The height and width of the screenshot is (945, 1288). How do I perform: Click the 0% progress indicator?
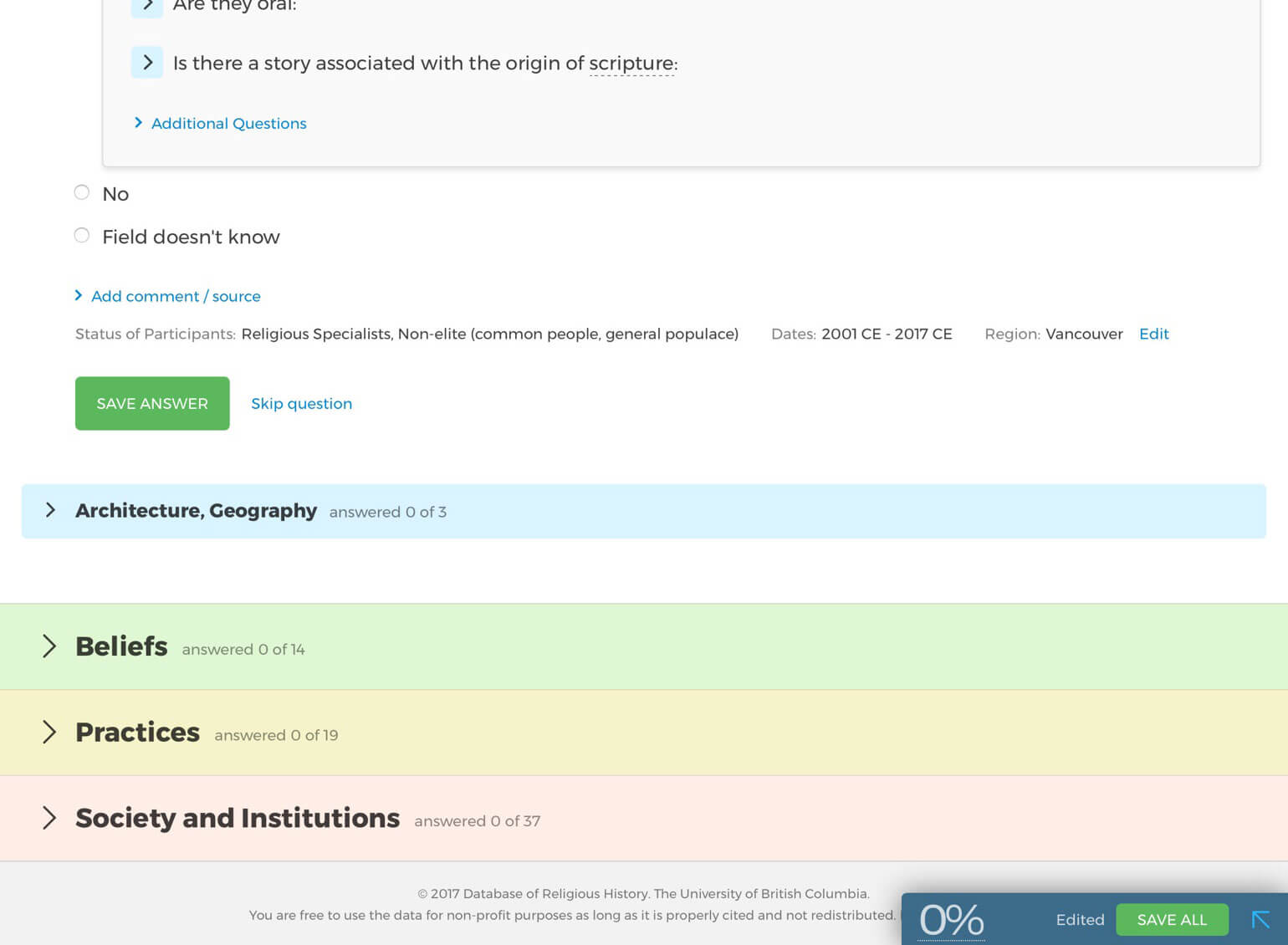click(951, 920)
